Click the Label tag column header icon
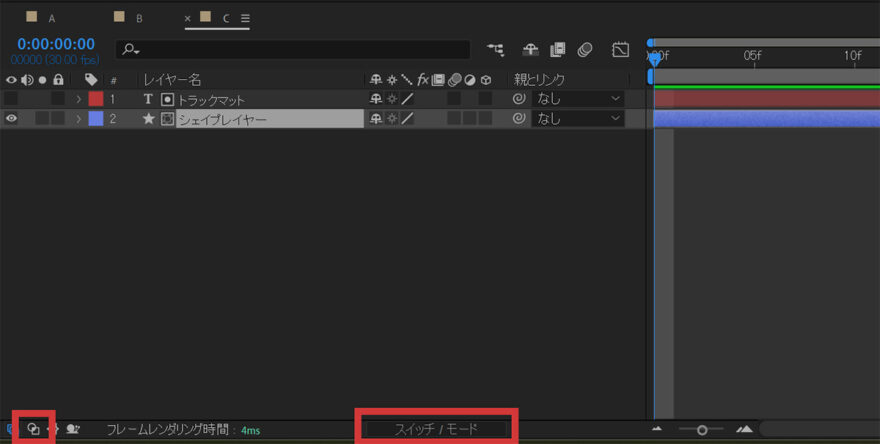The image size is (880, 444). pyautogui.click(x=91, y=80)
